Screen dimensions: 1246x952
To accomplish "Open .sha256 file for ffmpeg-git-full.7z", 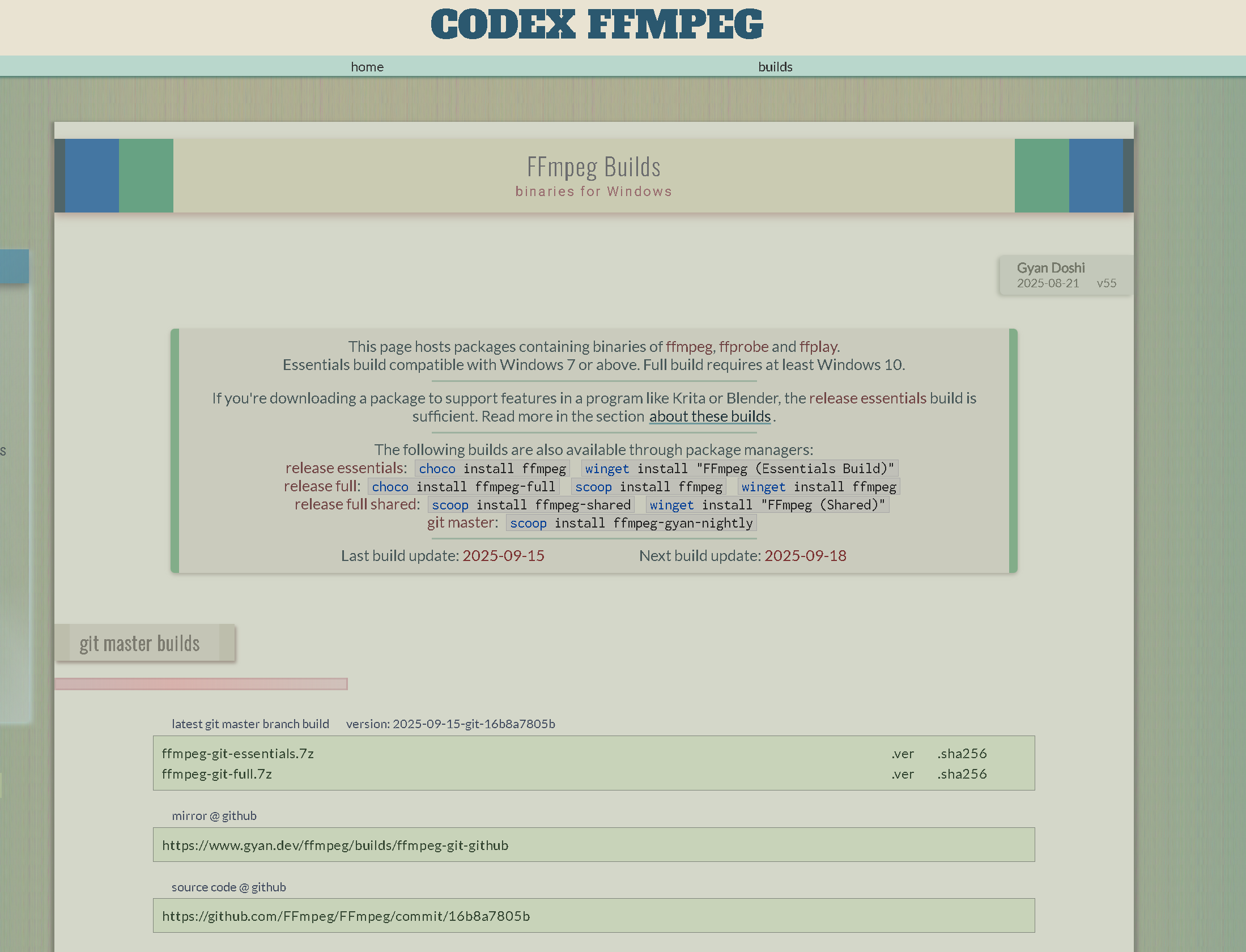I will (962, 774).
